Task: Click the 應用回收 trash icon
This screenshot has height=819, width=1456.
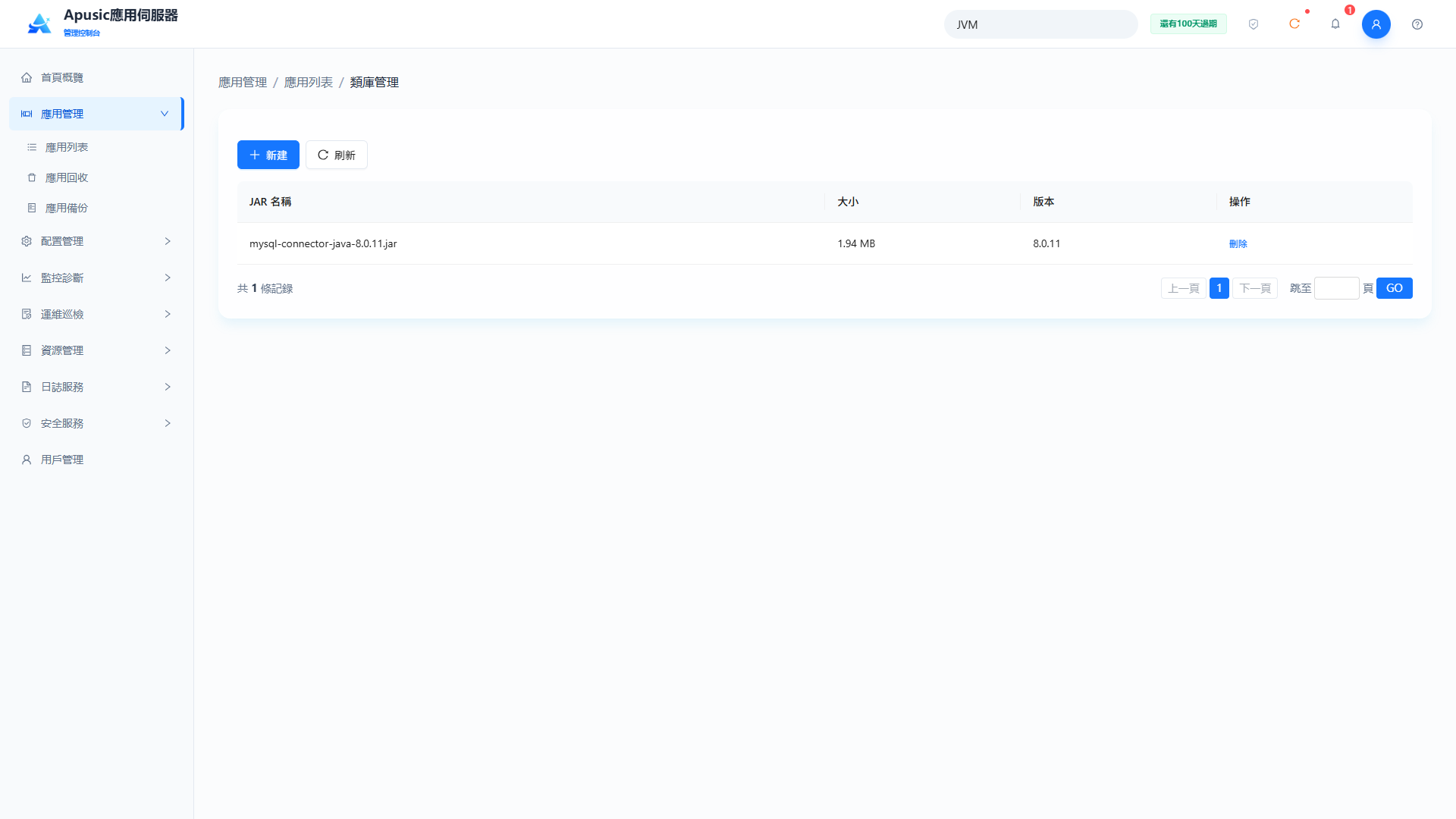Action: tap(32, 177)
